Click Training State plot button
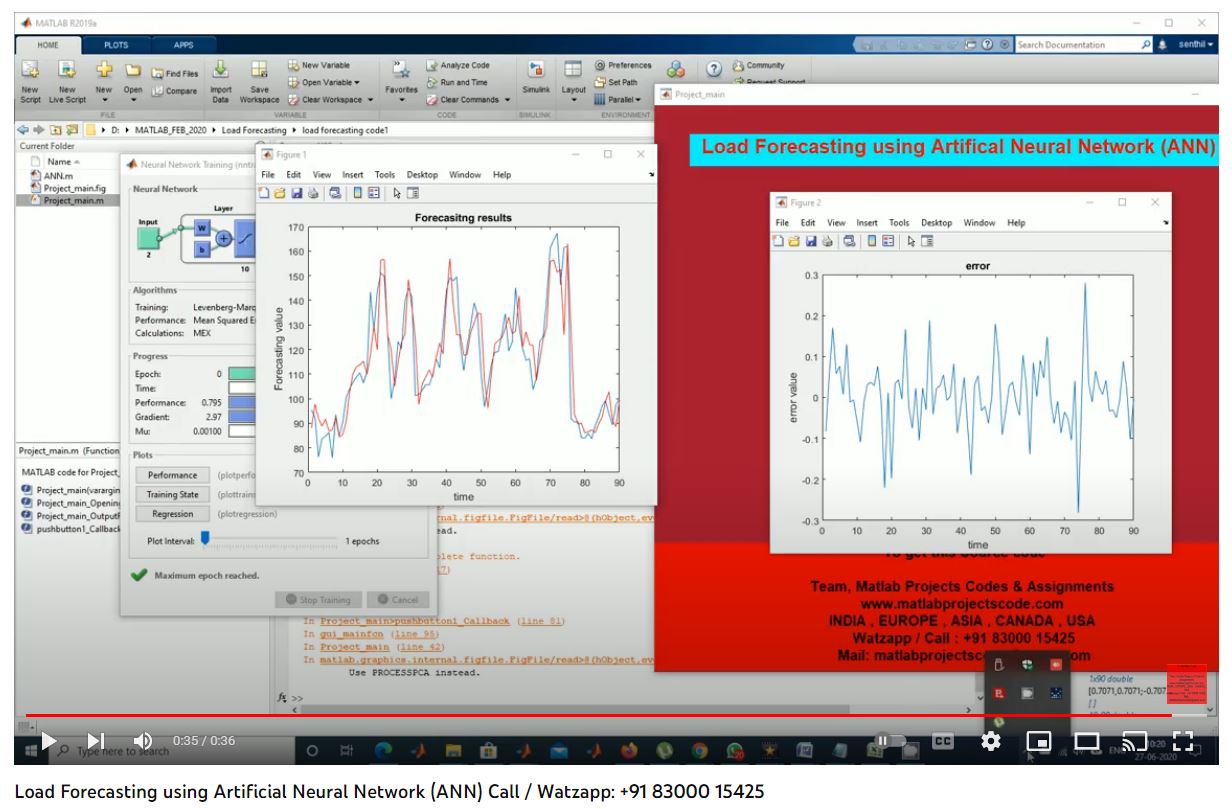 pyautogui.click(x=172, y=494)
